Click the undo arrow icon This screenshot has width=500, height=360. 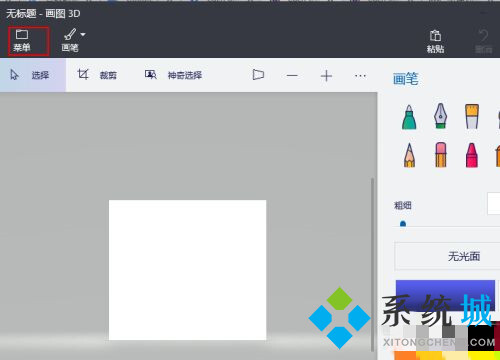[x=483, y=35]
